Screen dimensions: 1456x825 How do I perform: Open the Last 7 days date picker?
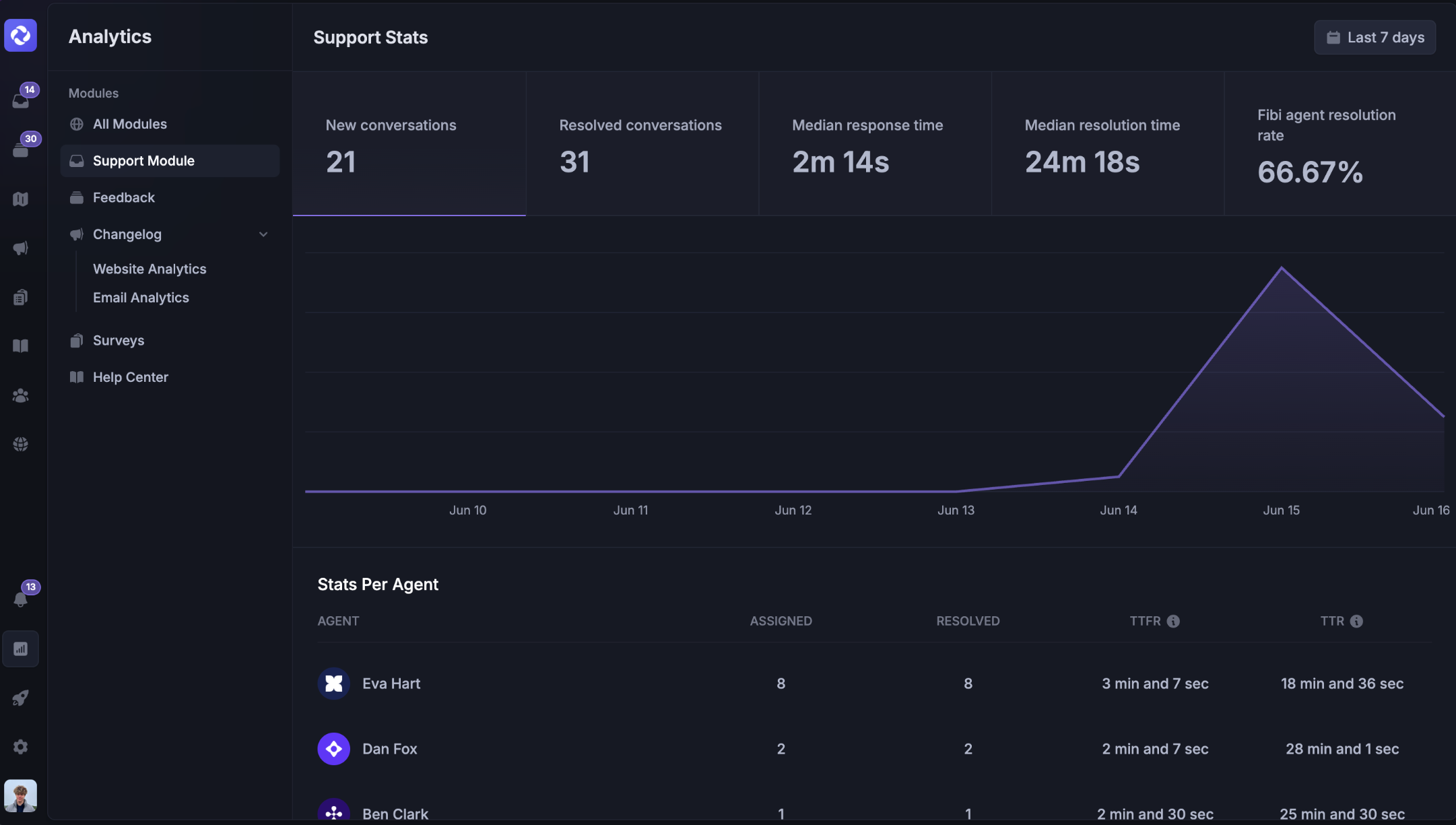[x=1375, y=38]
